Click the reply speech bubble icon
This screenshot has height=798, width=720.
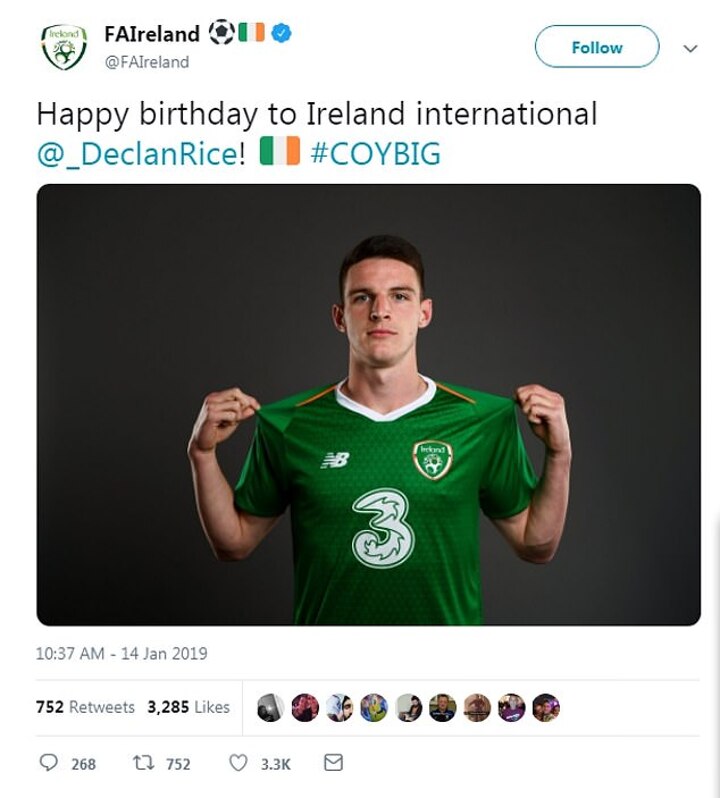click(49, 763)
